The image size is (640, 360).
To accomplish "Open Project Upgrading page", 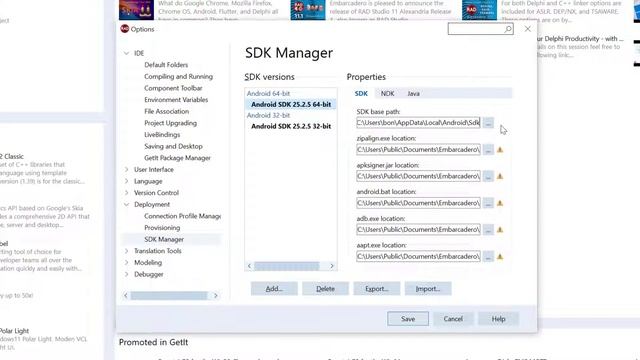I will tap(170, 123).
